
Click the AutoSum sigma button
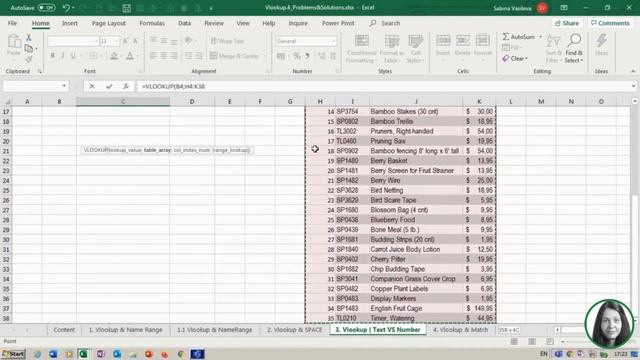point(518,37)
